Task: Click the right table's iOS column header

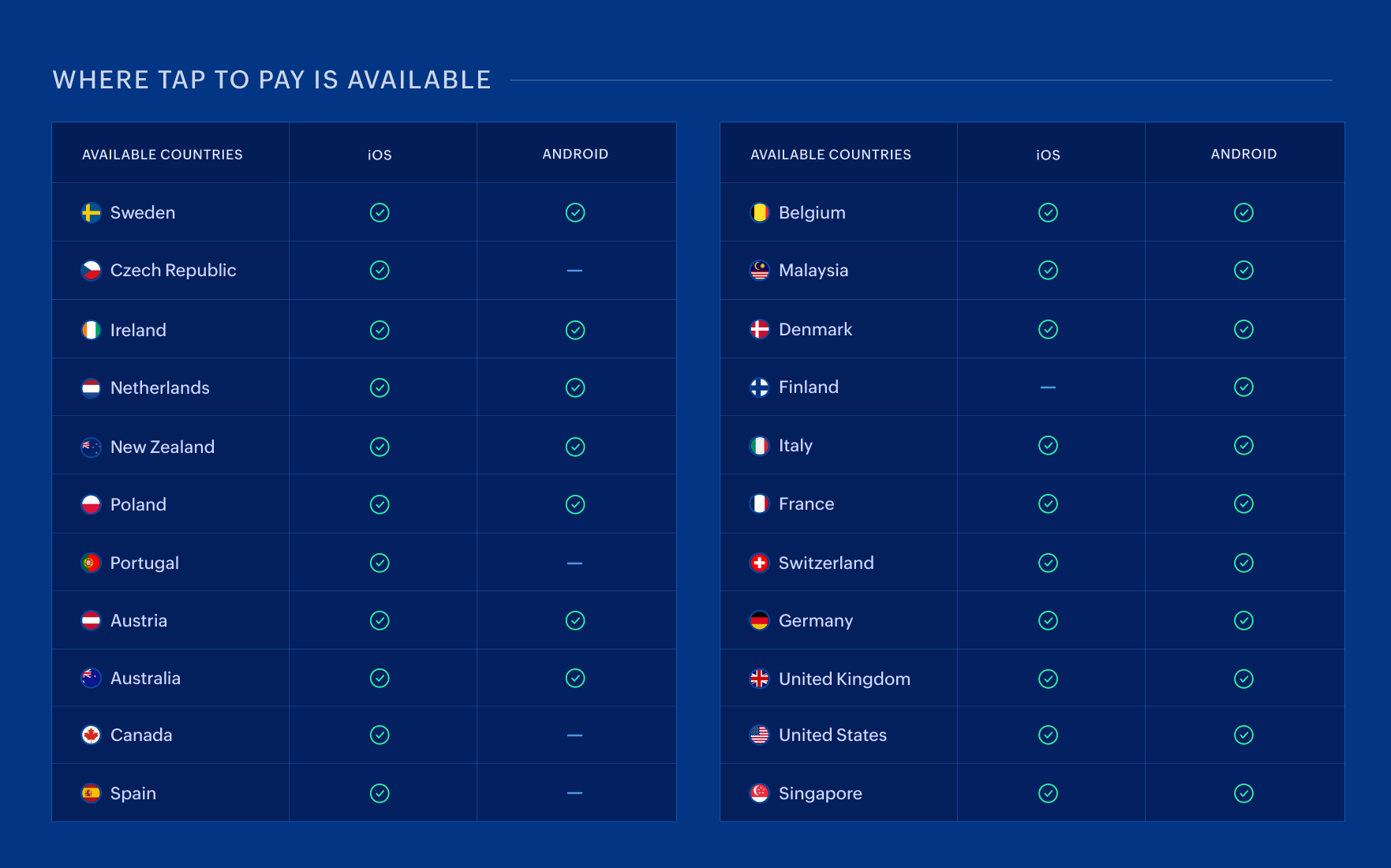Action: pos(1048,155)
